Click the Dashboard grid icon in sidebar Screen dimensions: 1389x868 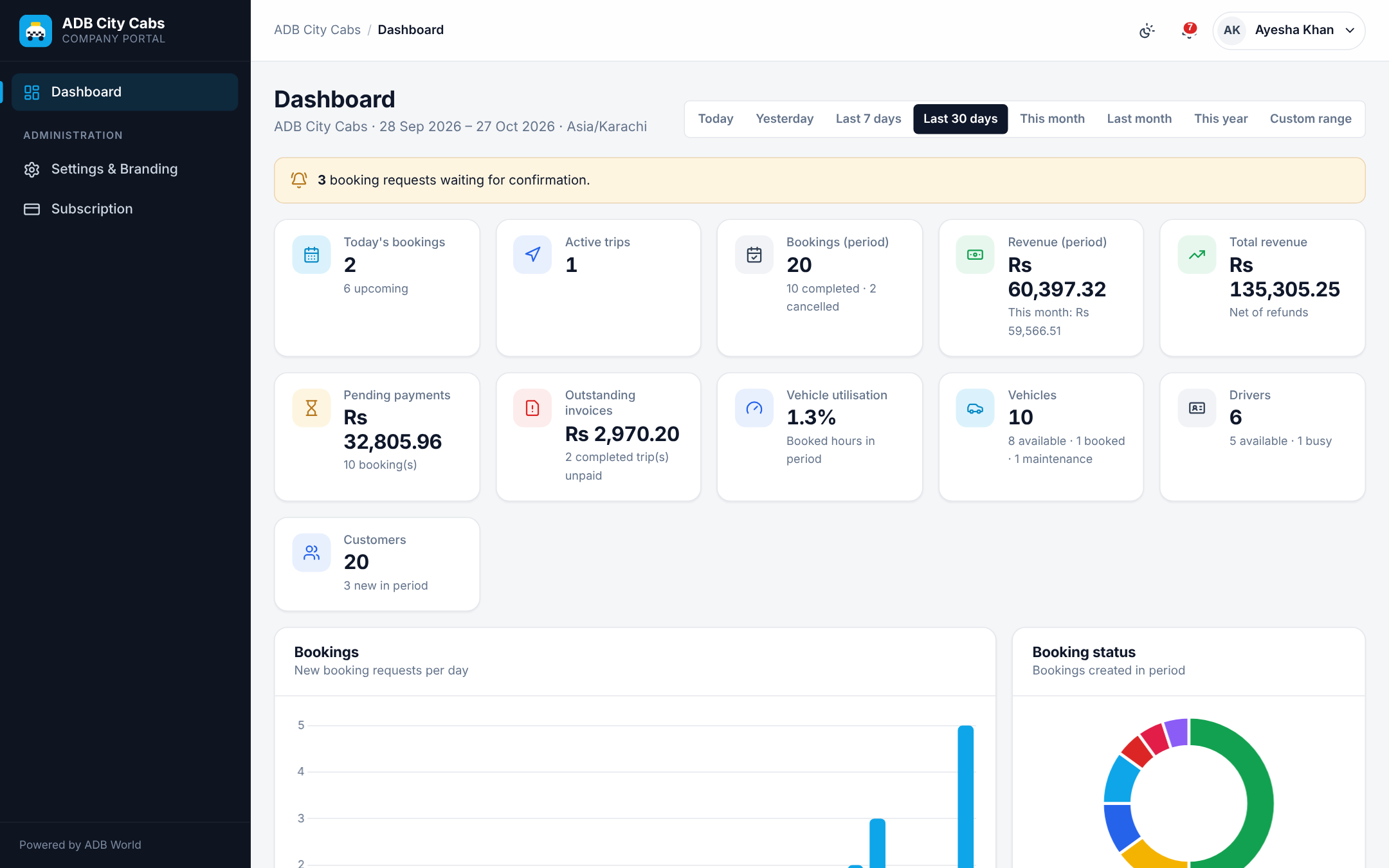click(32, 92)
